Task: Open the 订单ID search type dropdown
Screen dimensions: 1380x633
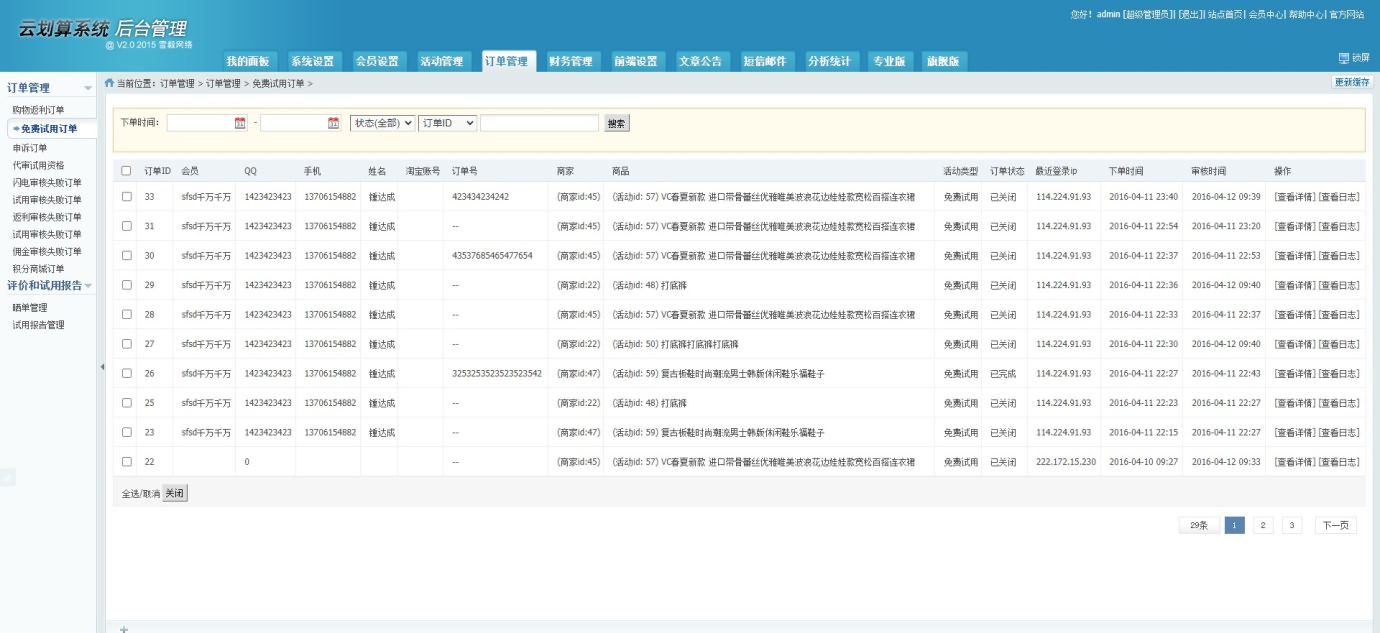Action: point(447,123)
